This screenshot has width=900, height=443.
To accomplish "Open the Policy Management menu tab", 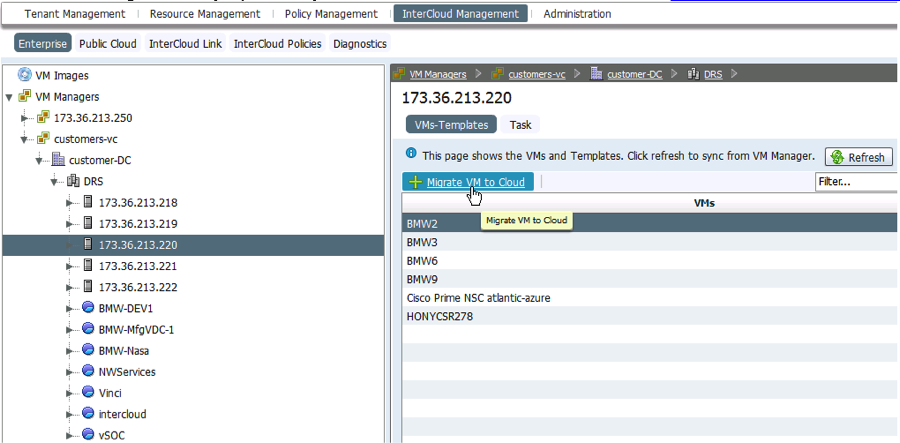I will 331,14.
